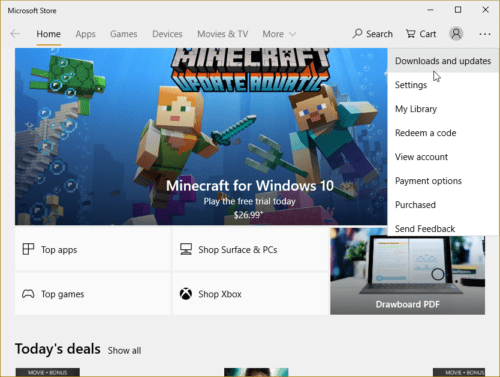500x377 pixels.
Task: Select View account menu entry
Action: pyautogui.click(x=443, y=157)
